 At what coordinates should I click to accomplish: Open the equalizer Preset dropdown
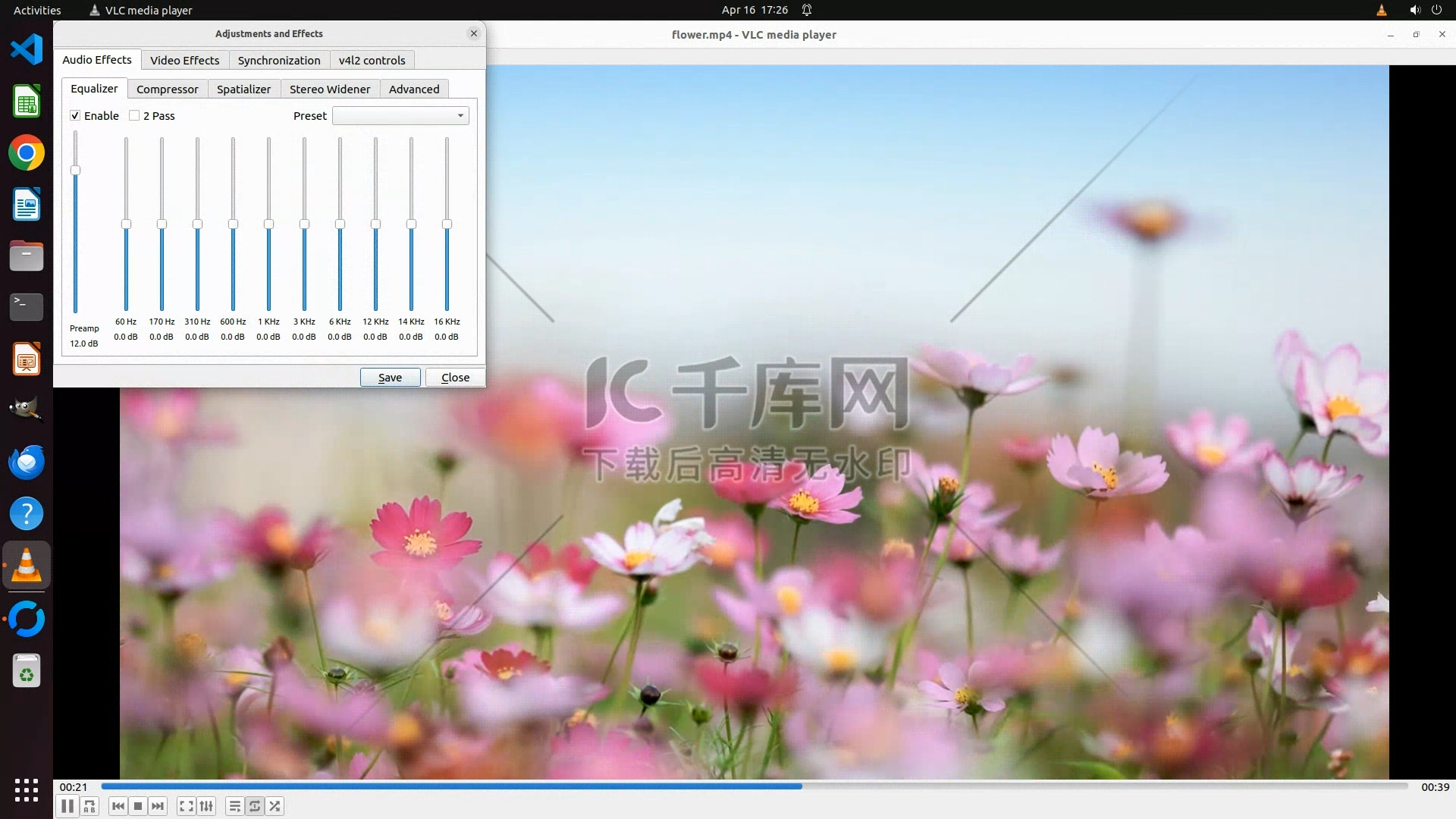[400, 115]
